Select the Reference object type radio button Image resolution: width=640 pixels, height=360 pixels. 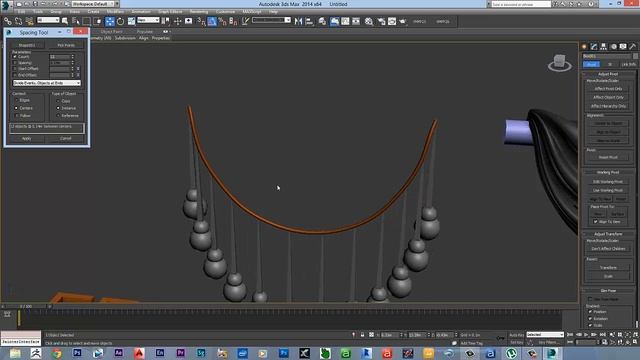[58, 116]
